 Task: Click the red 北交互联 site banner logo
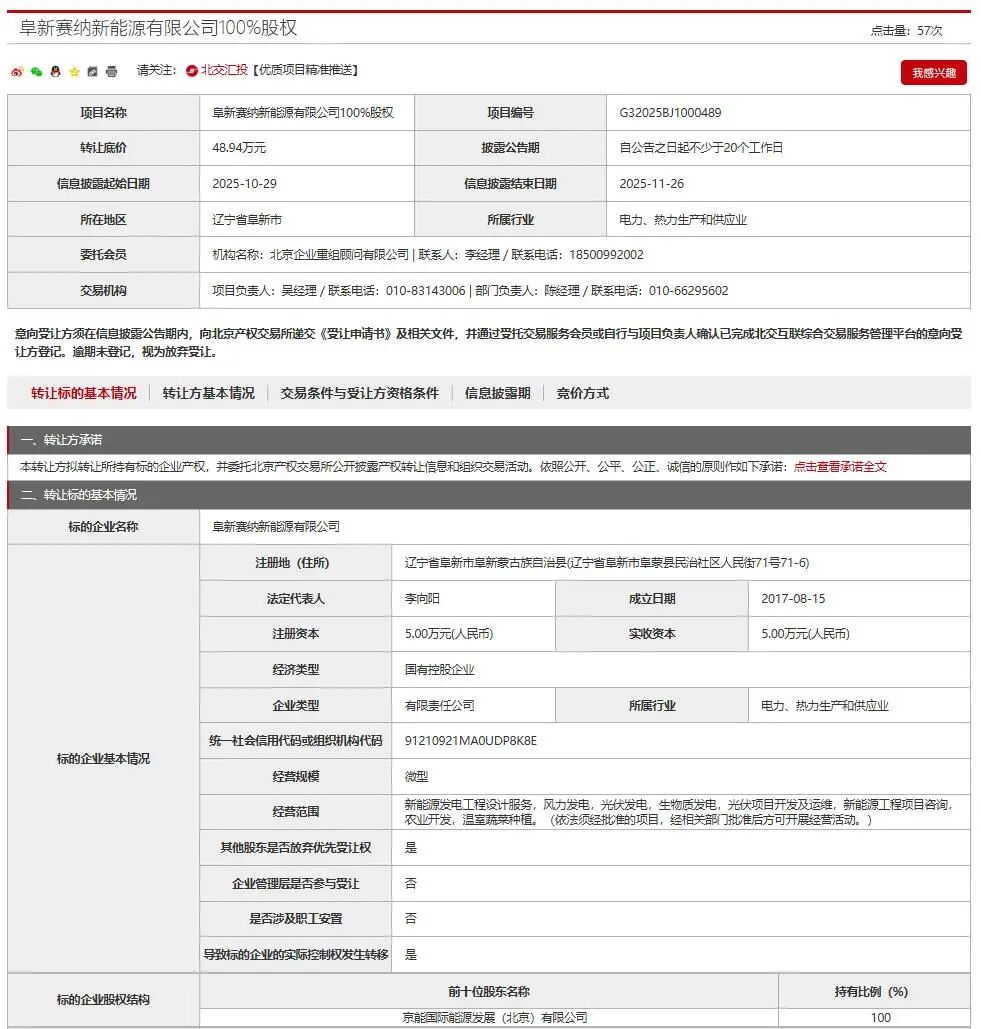click(191, 70)
